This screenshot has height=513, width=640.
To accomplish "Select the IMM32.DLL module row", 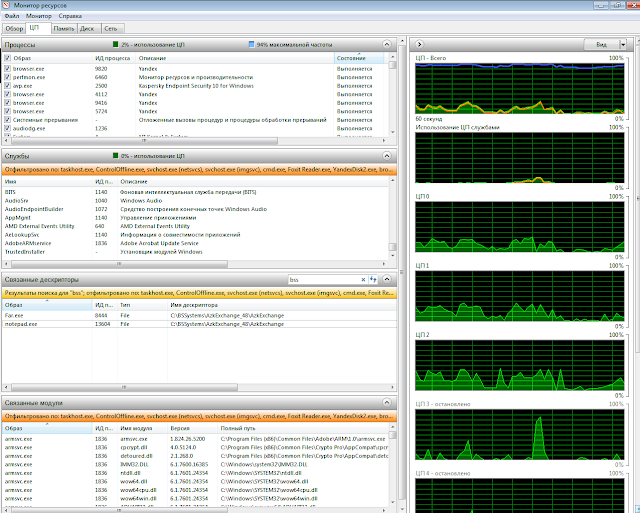I will click(195, 464).
